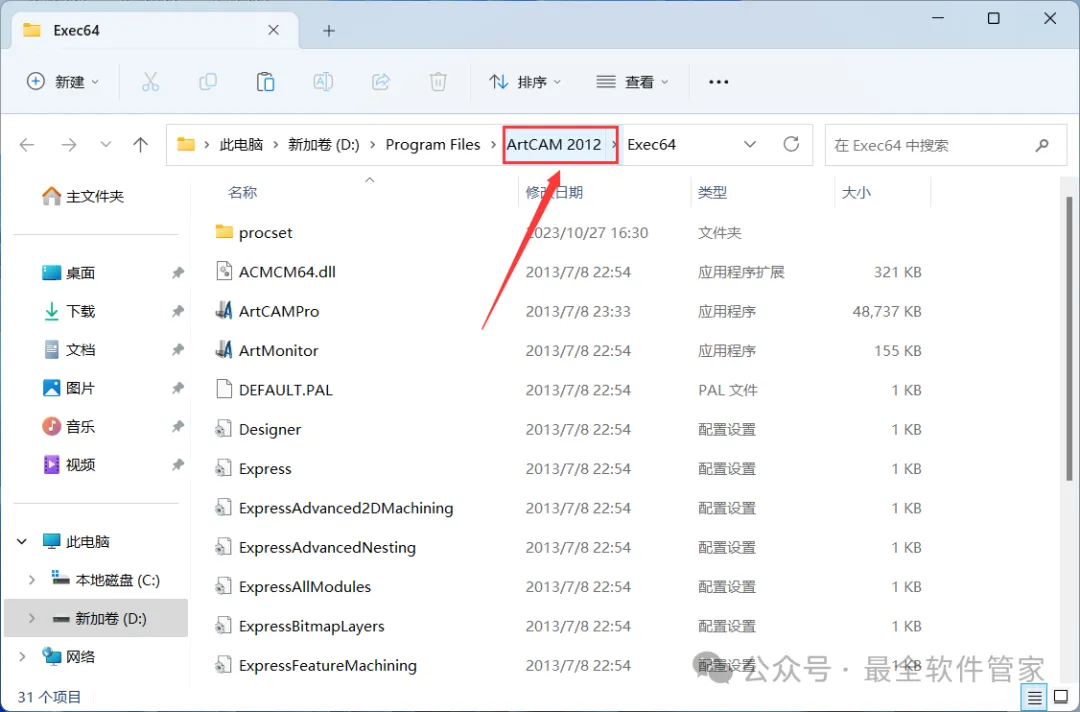The height and width of the screenshot is (712, 1080).
Task: Open Documents (文档) in sidebar
Action: click(x=68, y=350)
